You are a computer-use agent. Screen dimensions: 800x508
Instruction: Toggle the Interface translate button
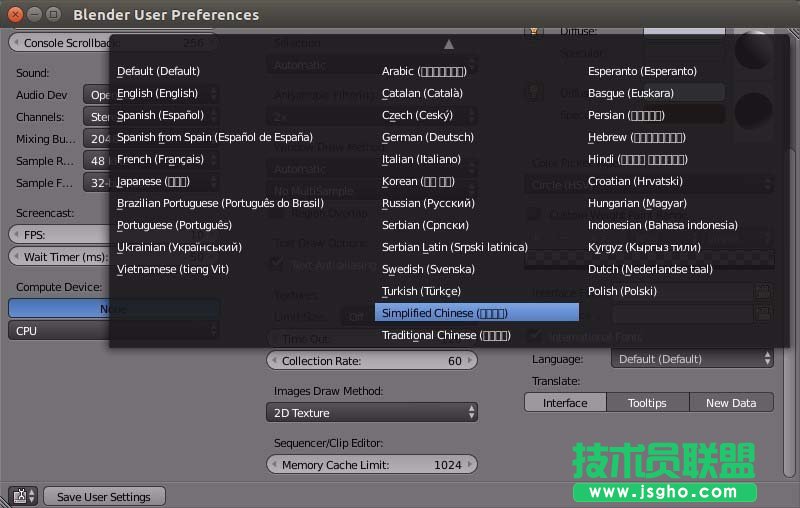pos(565,402)
